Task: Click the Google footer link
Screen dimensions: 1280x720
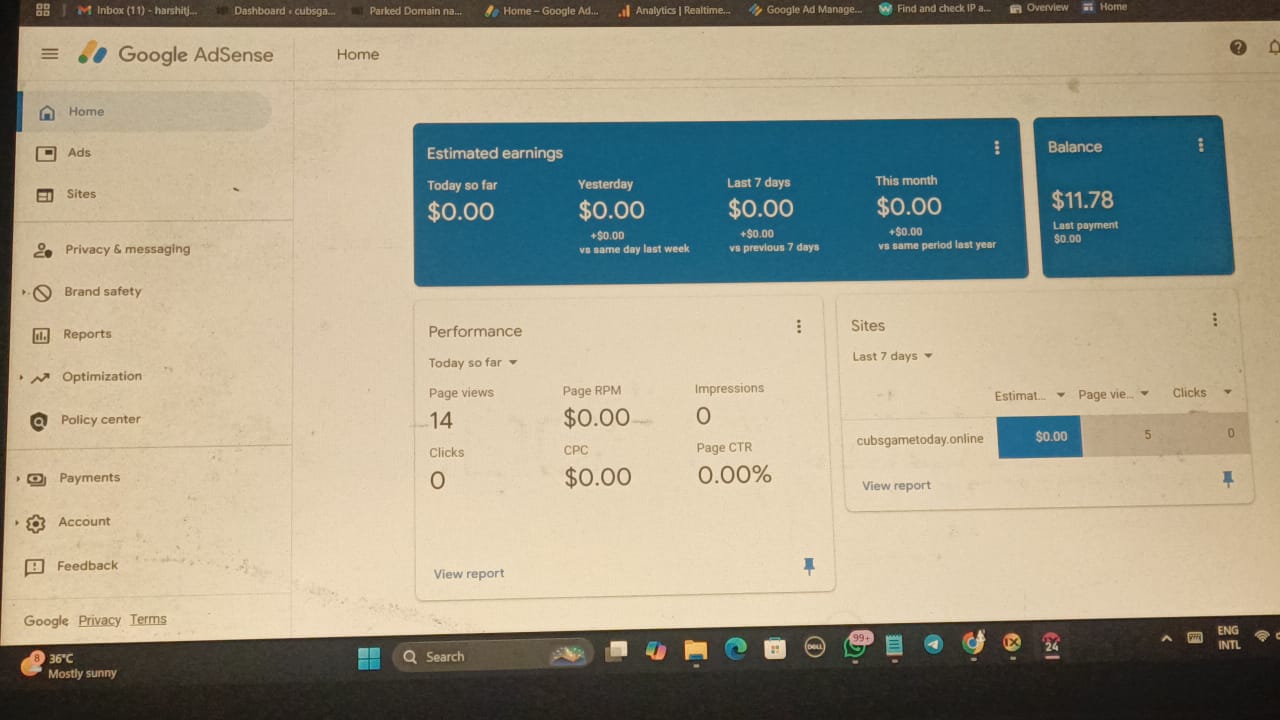Action: (46, 621)
